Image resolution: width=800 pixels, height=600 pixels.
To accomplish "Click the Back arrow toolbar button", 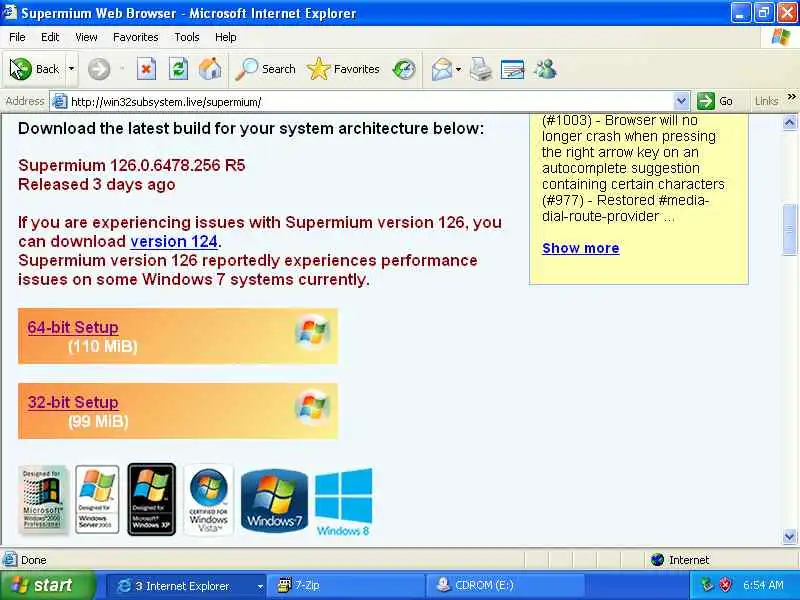I will (x=34, y=69).
